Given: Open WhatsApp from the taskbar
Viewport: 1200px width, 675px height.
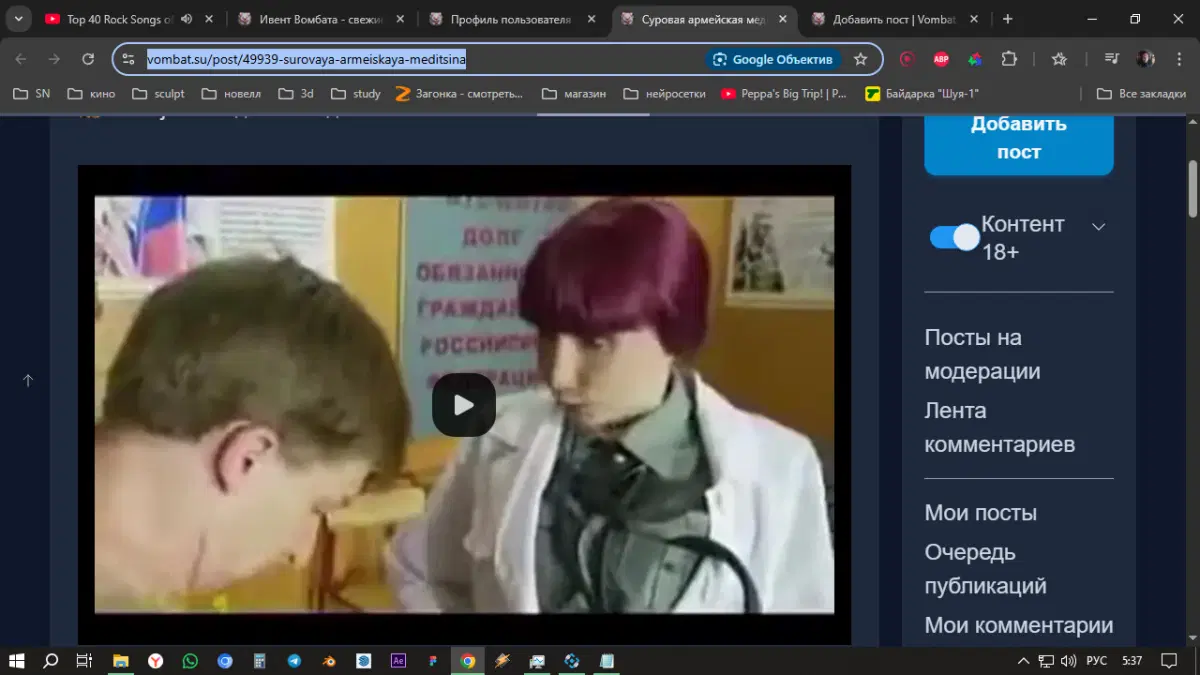Looking at the screenshot, I should (x=190, y=661).
